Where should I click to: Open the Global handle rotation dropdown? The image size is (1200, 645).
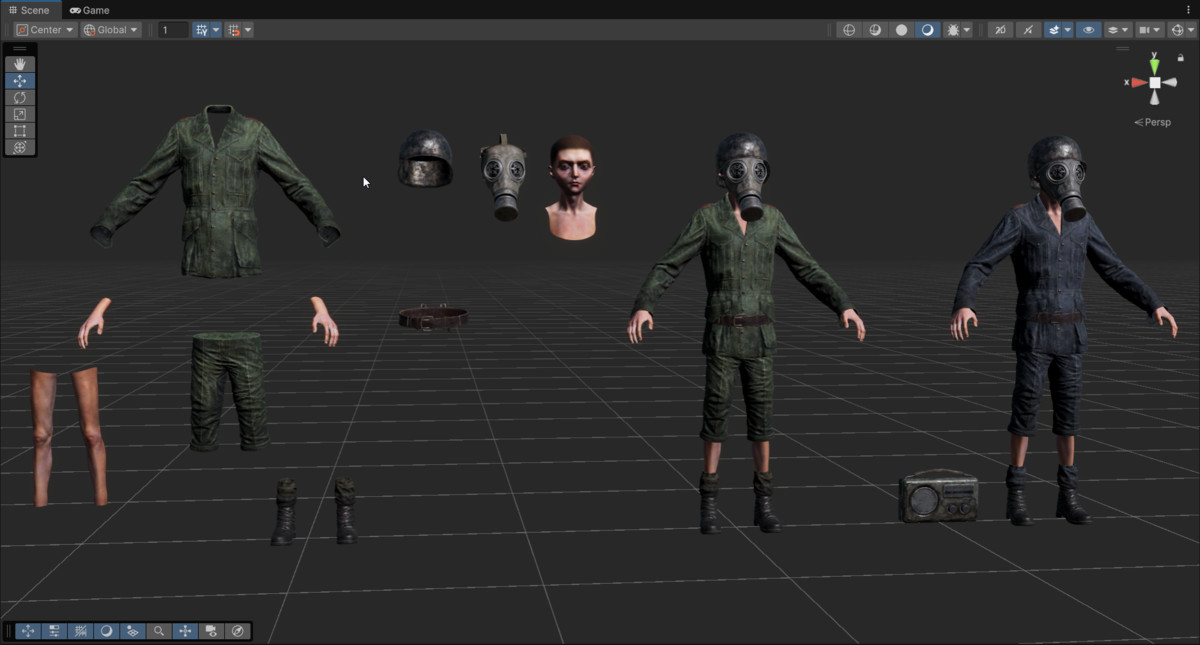coord(111,30)
